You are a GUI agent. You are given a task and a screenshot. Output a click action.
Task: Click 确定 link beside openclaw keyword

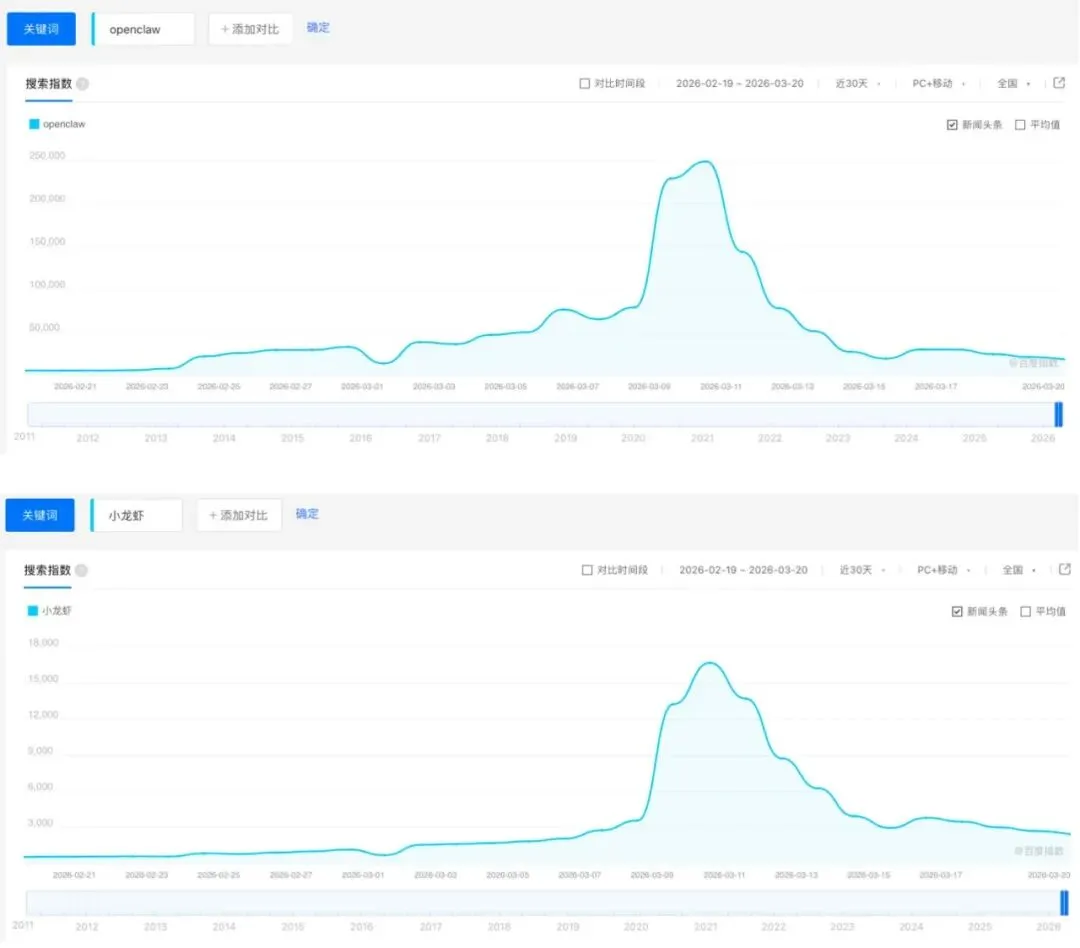318,28
